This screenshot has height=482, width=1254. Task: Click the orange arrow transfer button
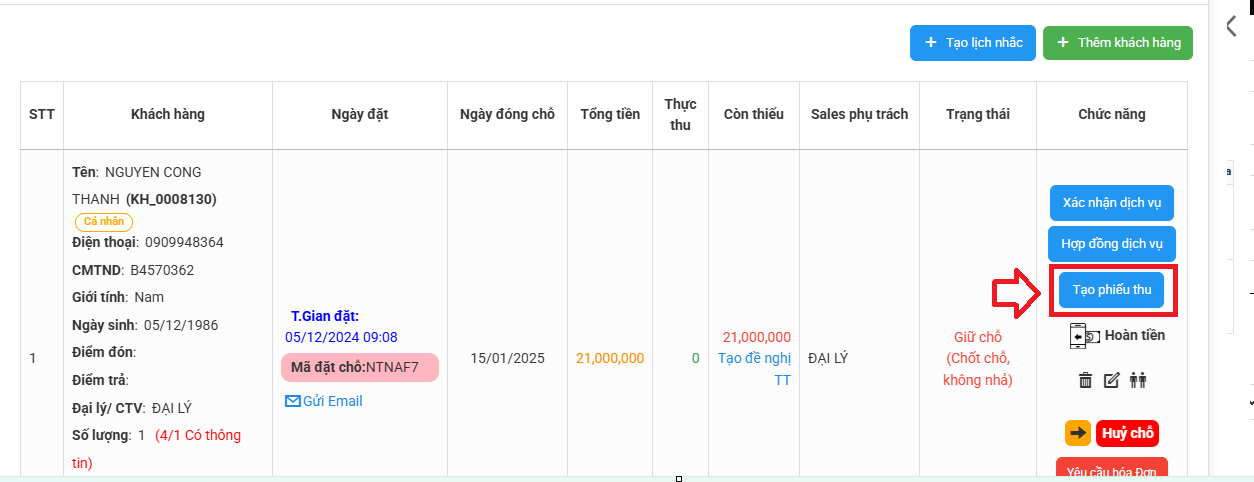tap(1078, 433)
